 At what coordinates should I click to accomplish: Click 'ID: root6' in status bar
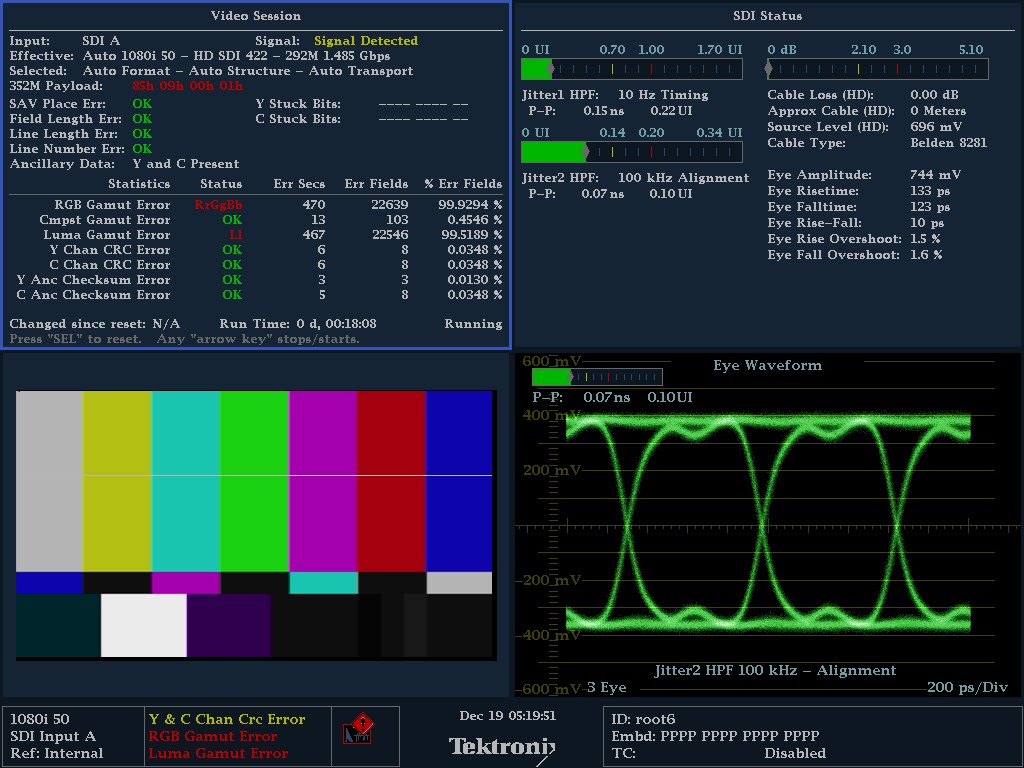pyautogui.click(x=643, y=720)
